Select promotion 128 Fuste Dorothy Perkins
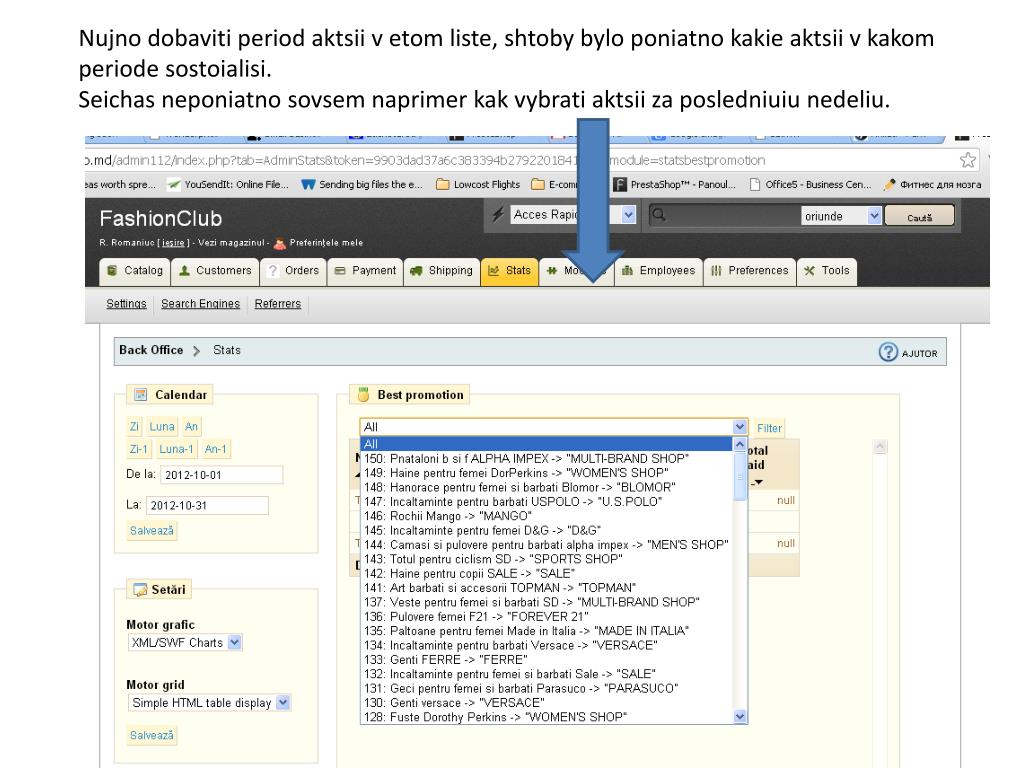The height and width of the screenshot is (768, 1024). point(547,717)
